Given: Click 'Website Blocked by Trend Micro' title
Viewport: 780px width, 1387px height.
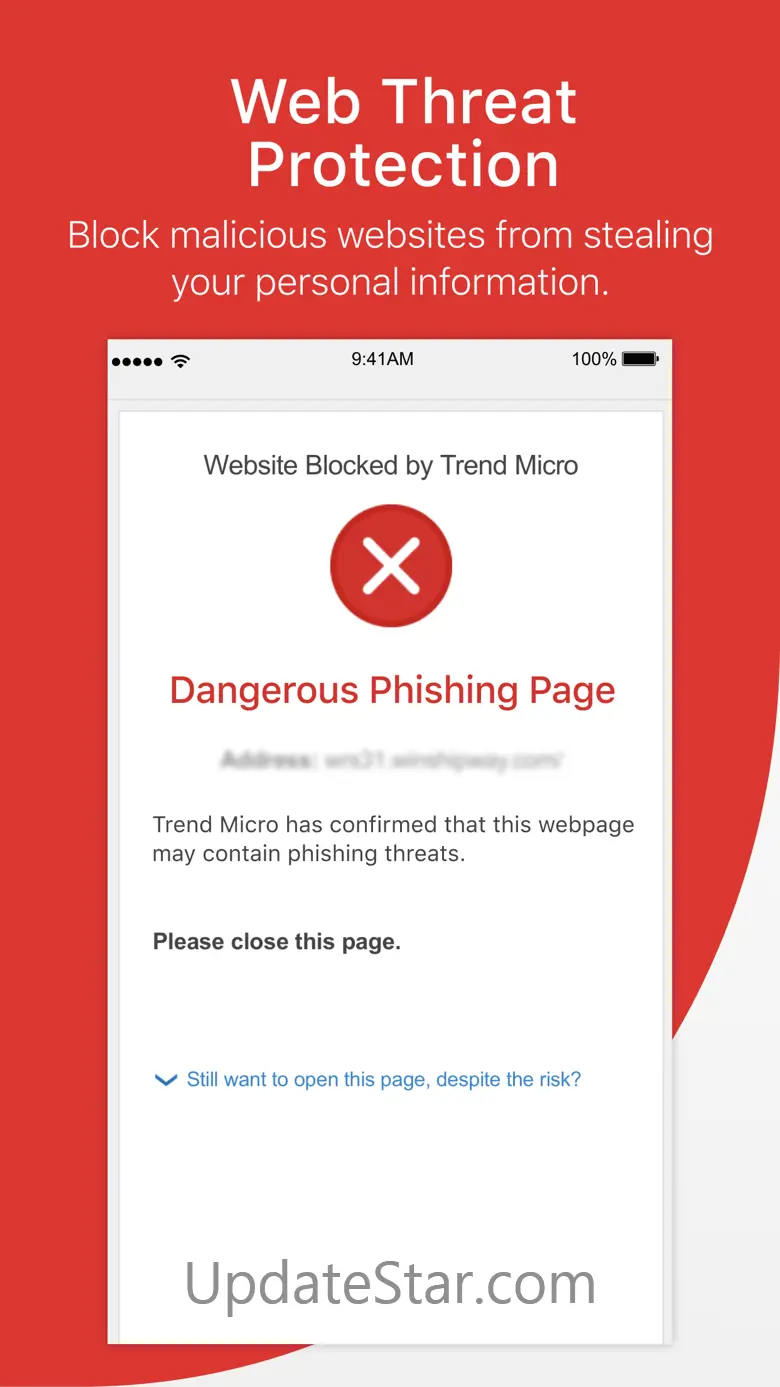Looking at the screenshot, I should [x=391, y=466].
